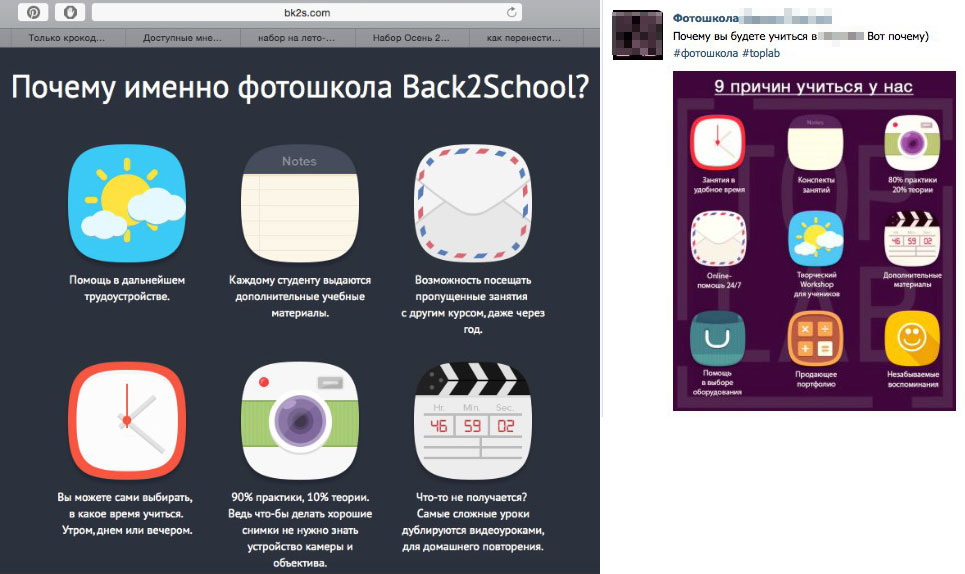Click the small envelope icon 'Online-помощь 24/7'

coord(718,238)
